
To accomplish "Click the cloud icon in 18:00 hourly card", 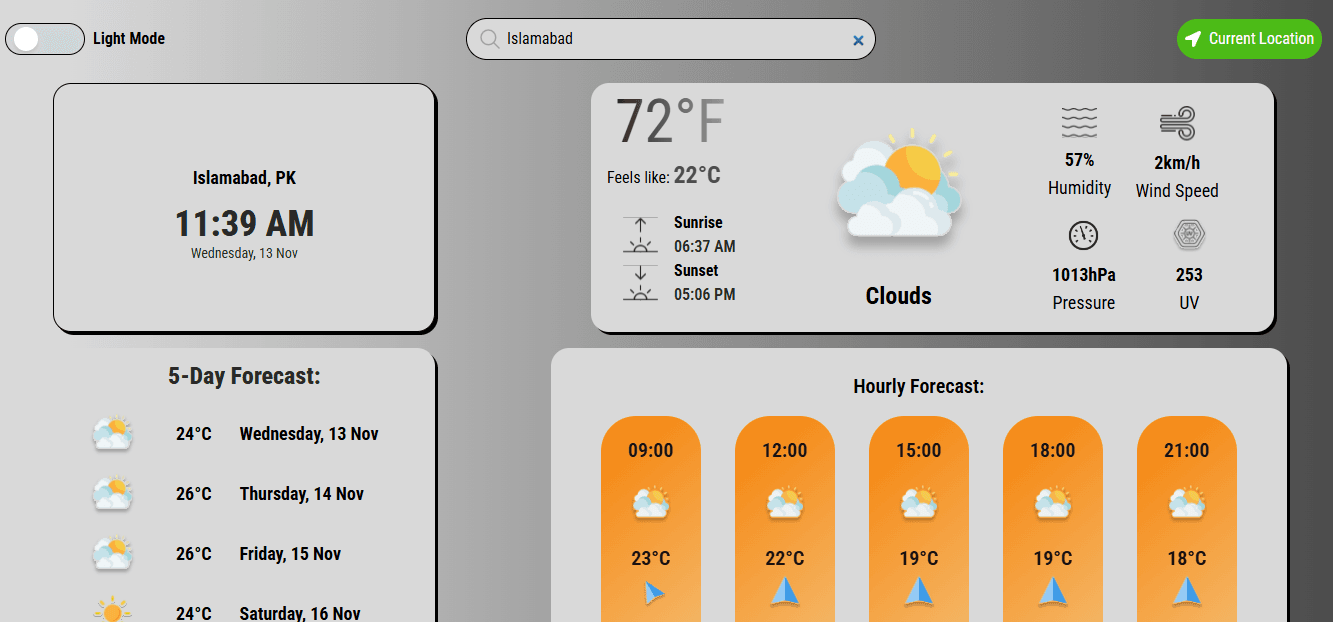I will tap(1053, 502).
